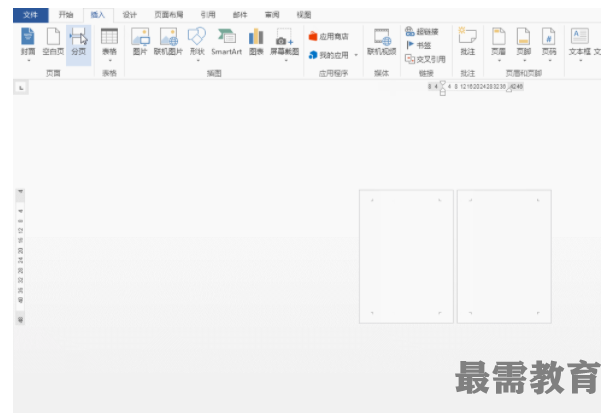
Task: Switch to the Mailings (邮件) tab
Action: [240, 15]
